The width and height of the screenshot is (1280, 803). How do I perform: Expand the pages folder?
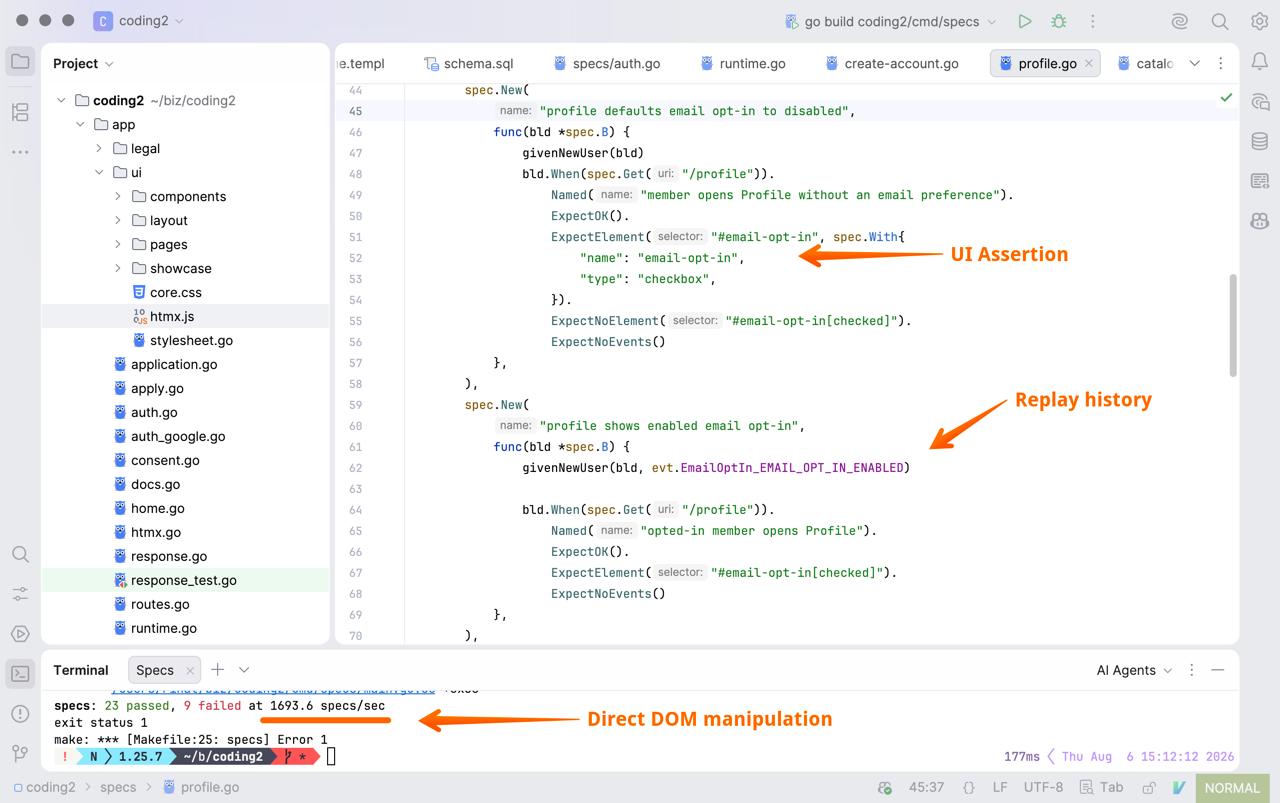point(118,244)
